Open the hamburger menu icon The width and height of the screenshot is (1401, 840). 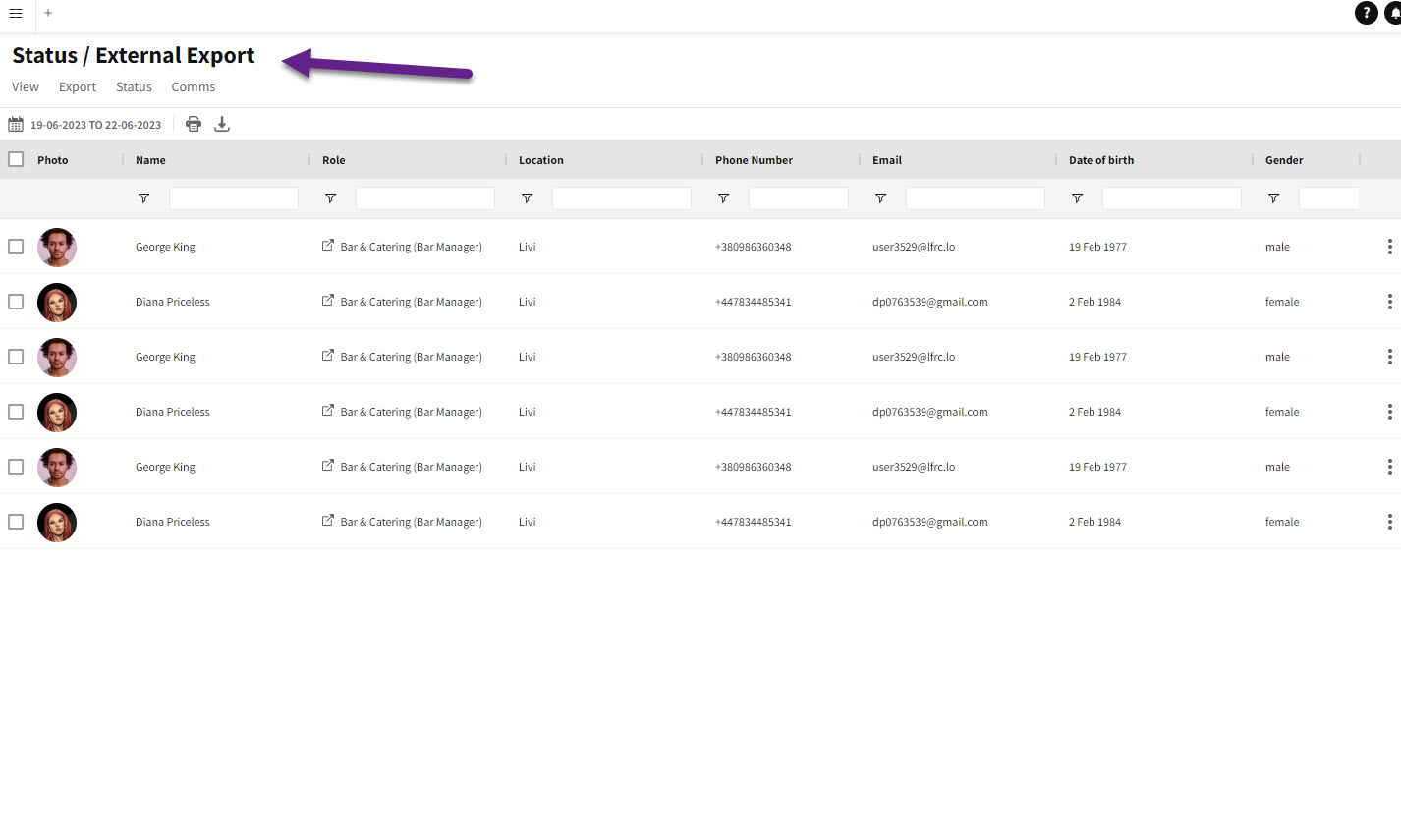pyautogui.click(x=16, y=14)
